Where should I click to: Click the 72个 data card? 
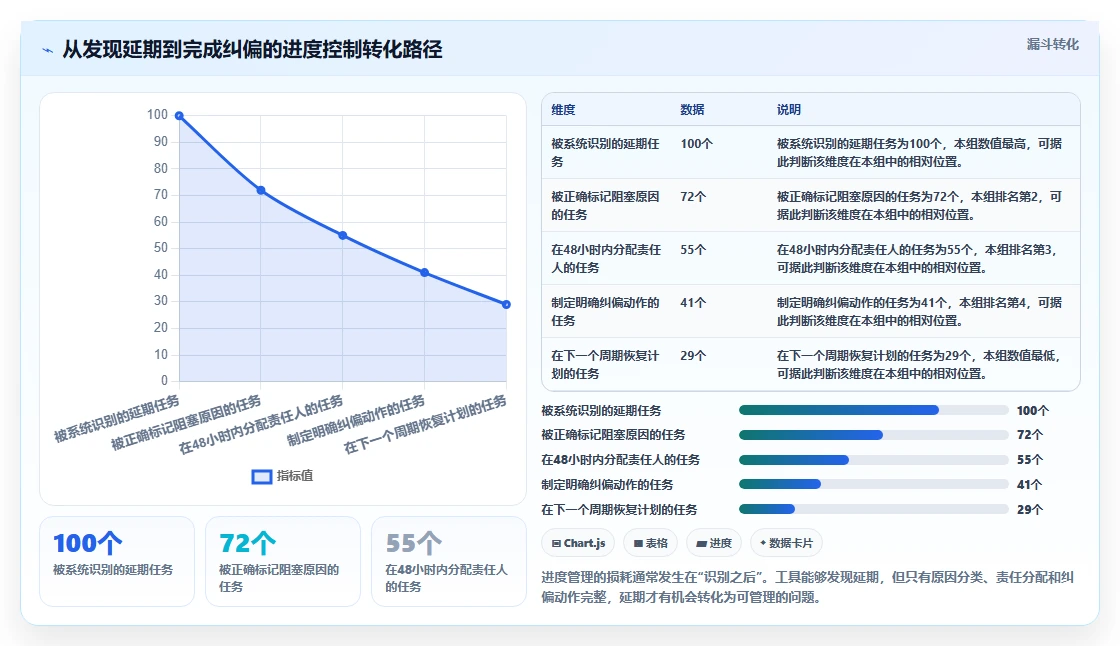click(283, 562)
